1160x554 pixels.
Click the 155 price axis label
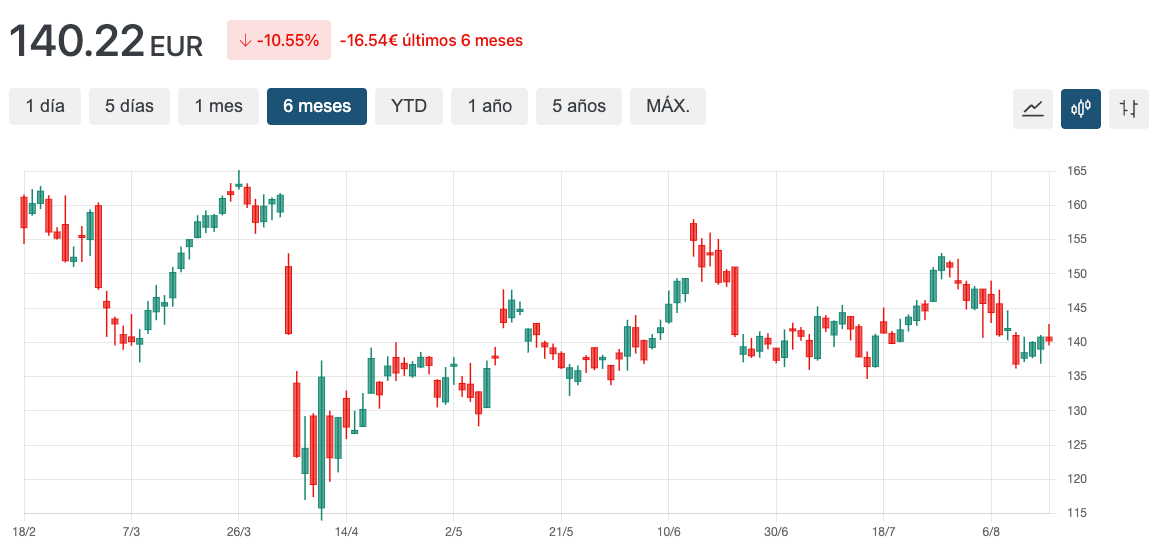tap(1076, 240)
